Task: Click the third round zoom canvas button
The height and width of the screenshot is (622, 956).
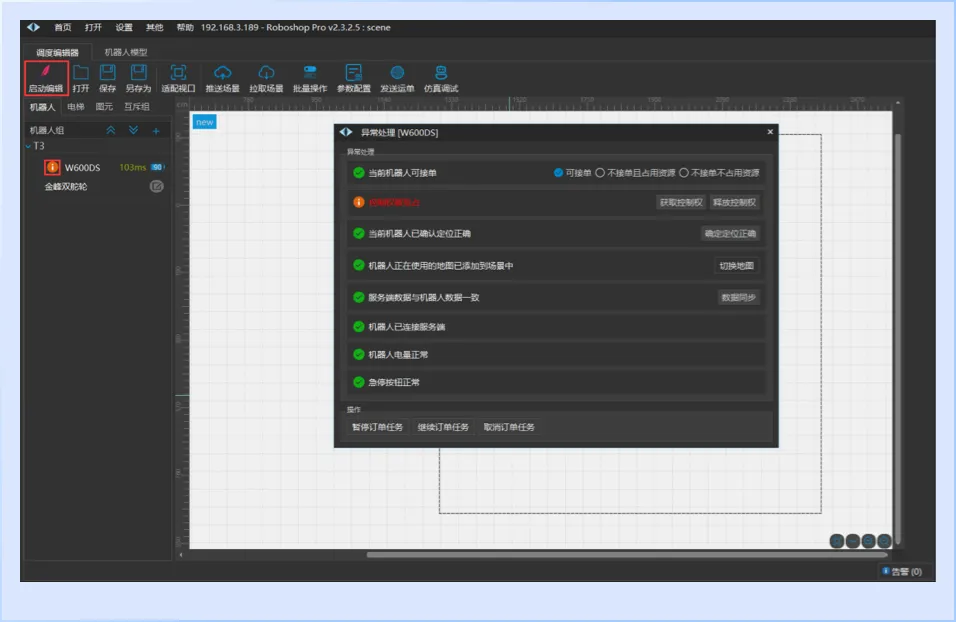Action: pos(868,541)
